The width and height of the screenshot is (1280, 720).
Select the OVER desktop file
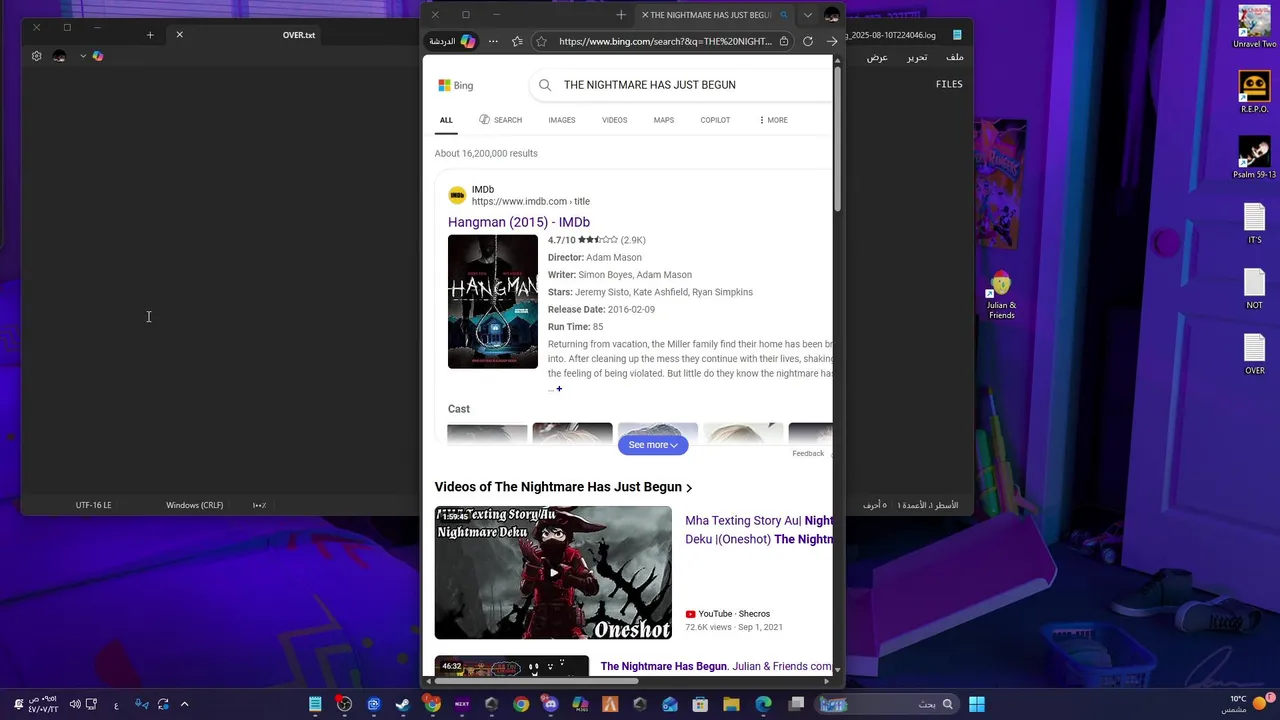(x=1254, y=354)
